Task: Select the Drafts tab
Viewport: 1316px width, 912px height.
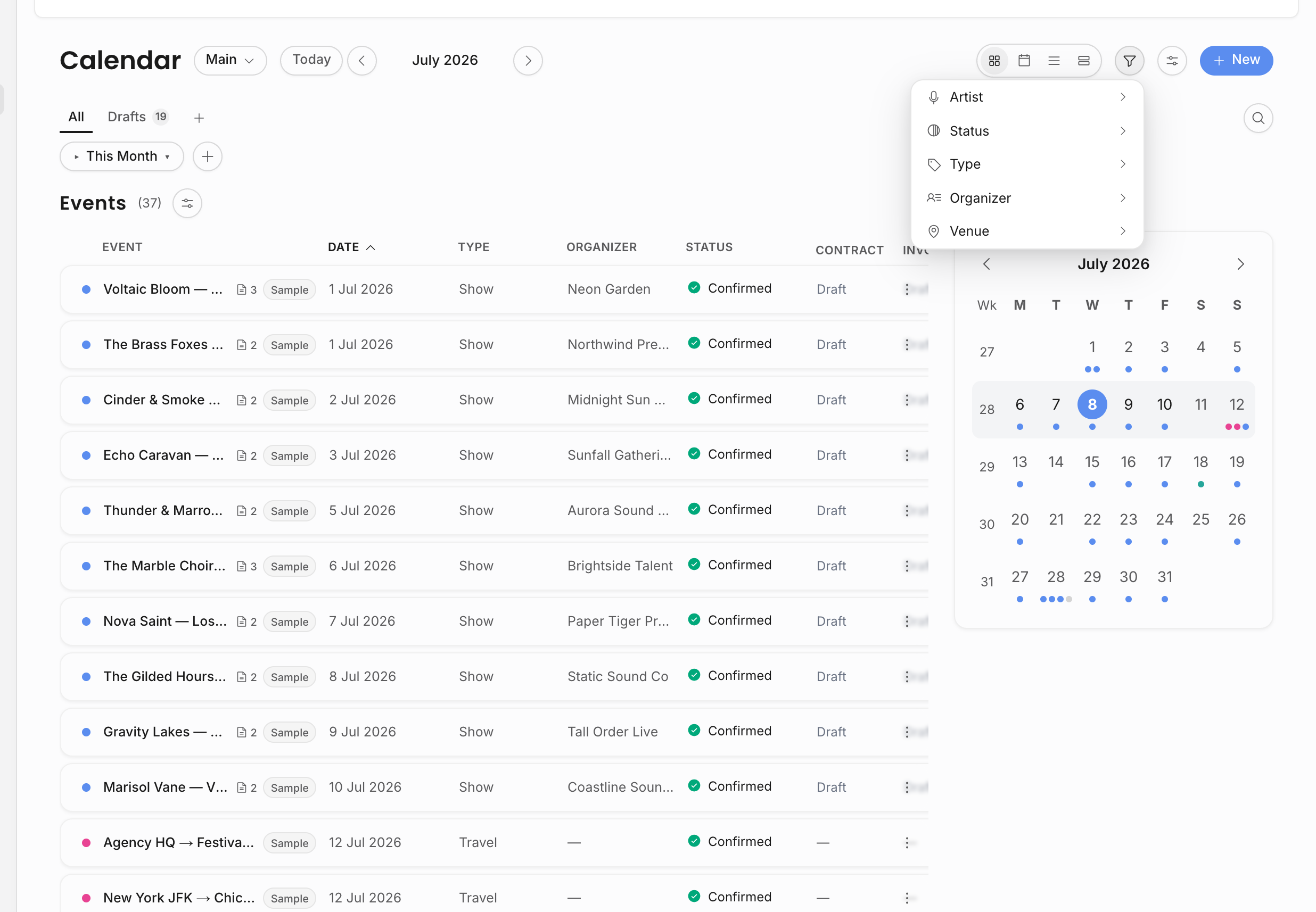Action: point(138,117)
